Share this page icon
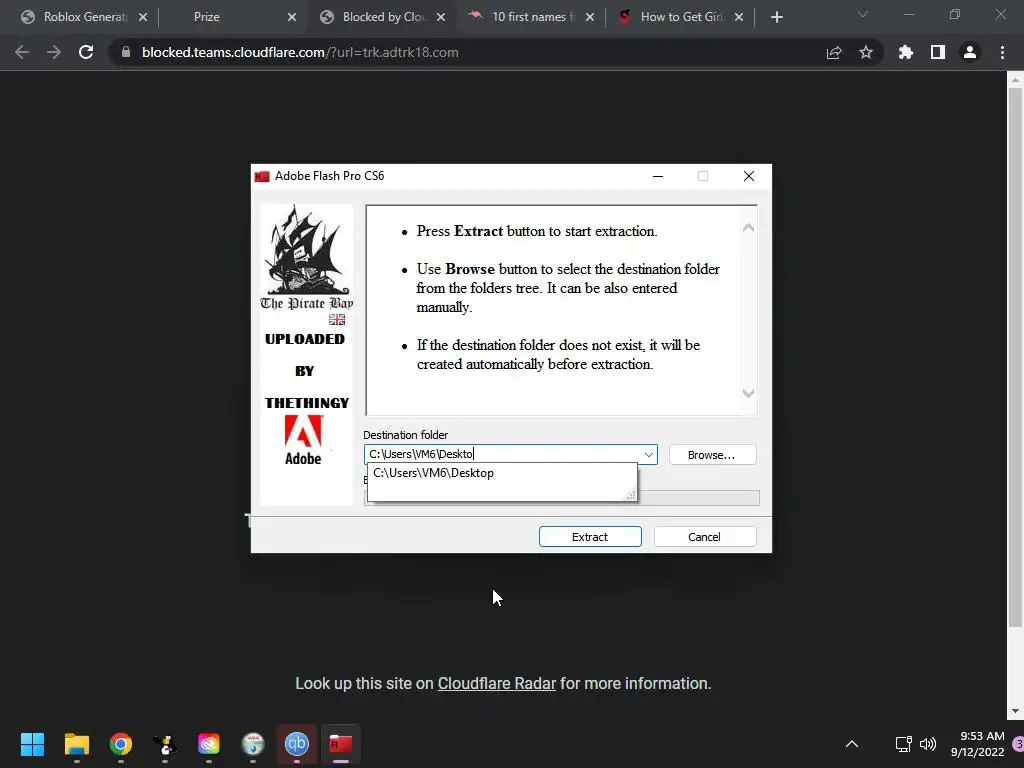The height and width of the screenshot is (768, 1024). (x=834, y=52)
